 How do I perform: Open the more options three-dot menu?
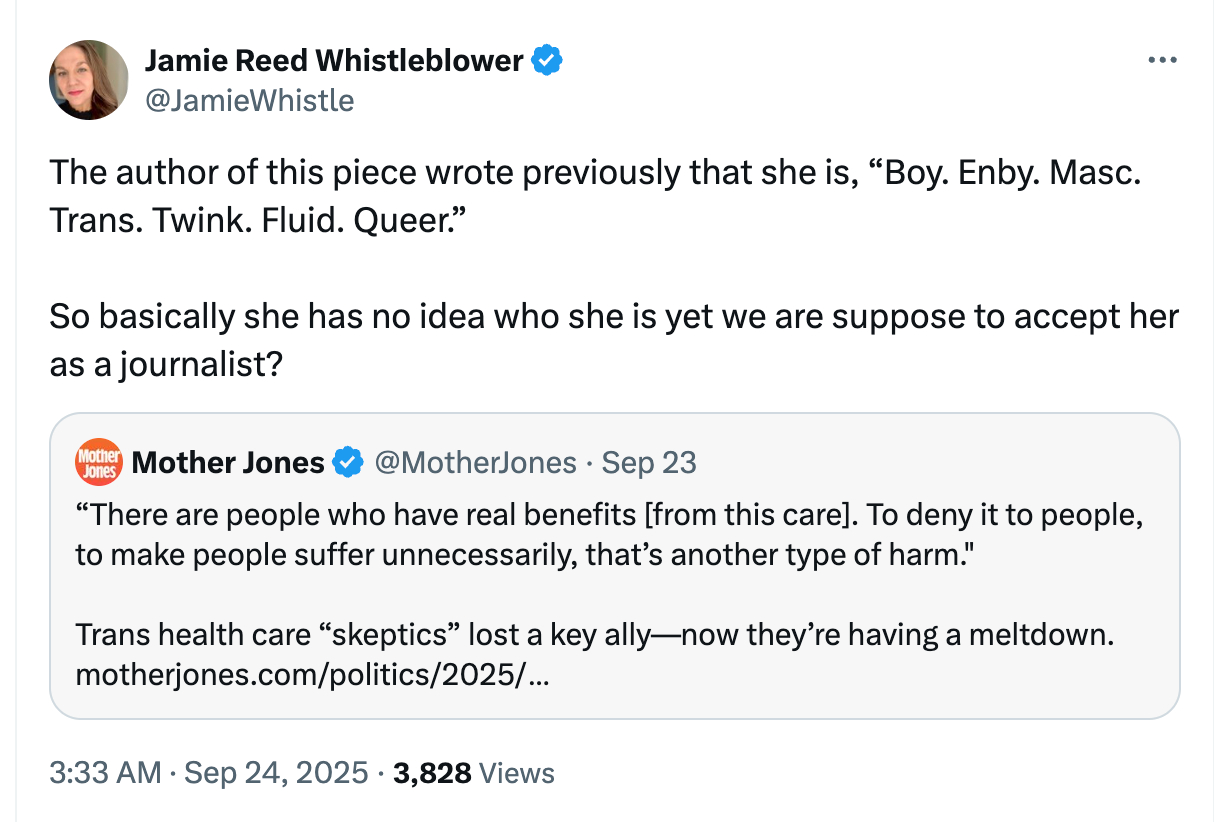coord(1162,61)
